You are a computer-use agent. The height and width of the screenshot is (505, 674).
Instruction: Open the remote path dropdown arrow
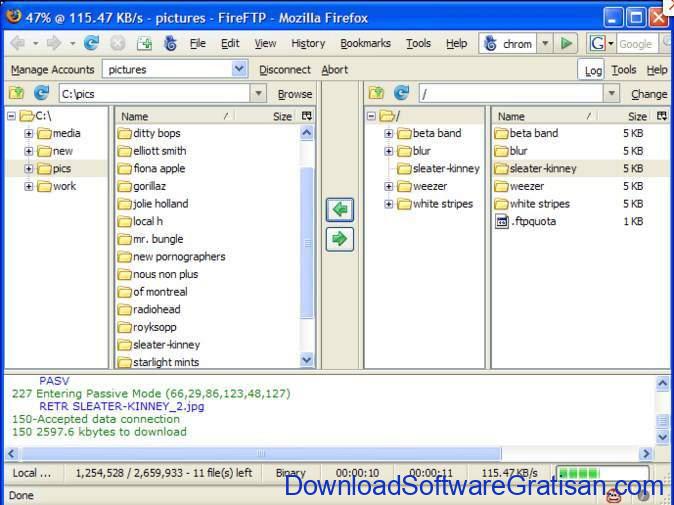pyautogui.click(x=611, y=93)
